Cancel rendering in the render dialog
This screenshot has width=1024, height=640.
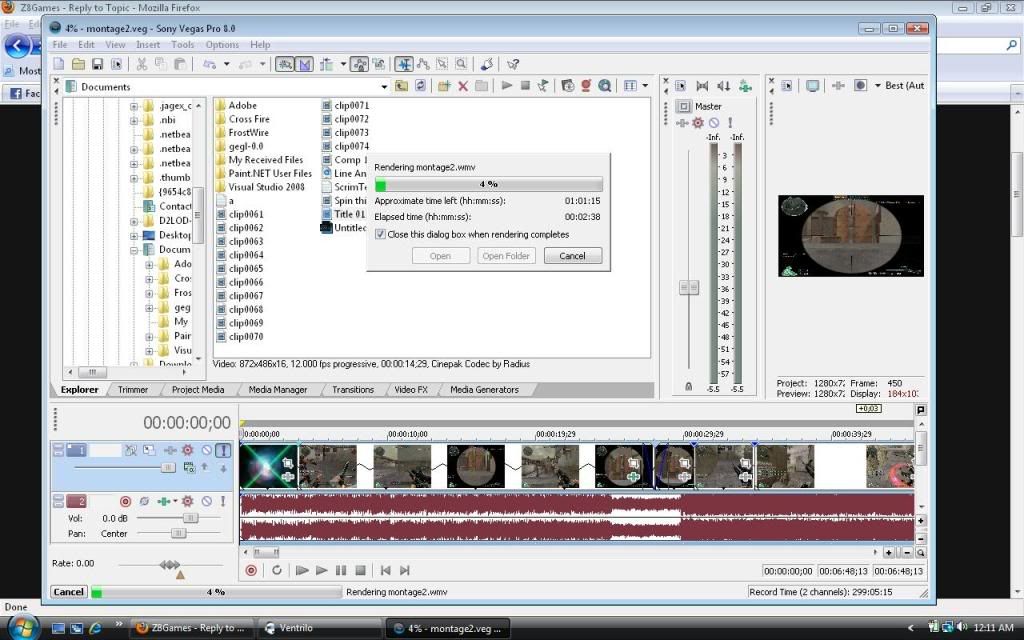tap(572, 256)
